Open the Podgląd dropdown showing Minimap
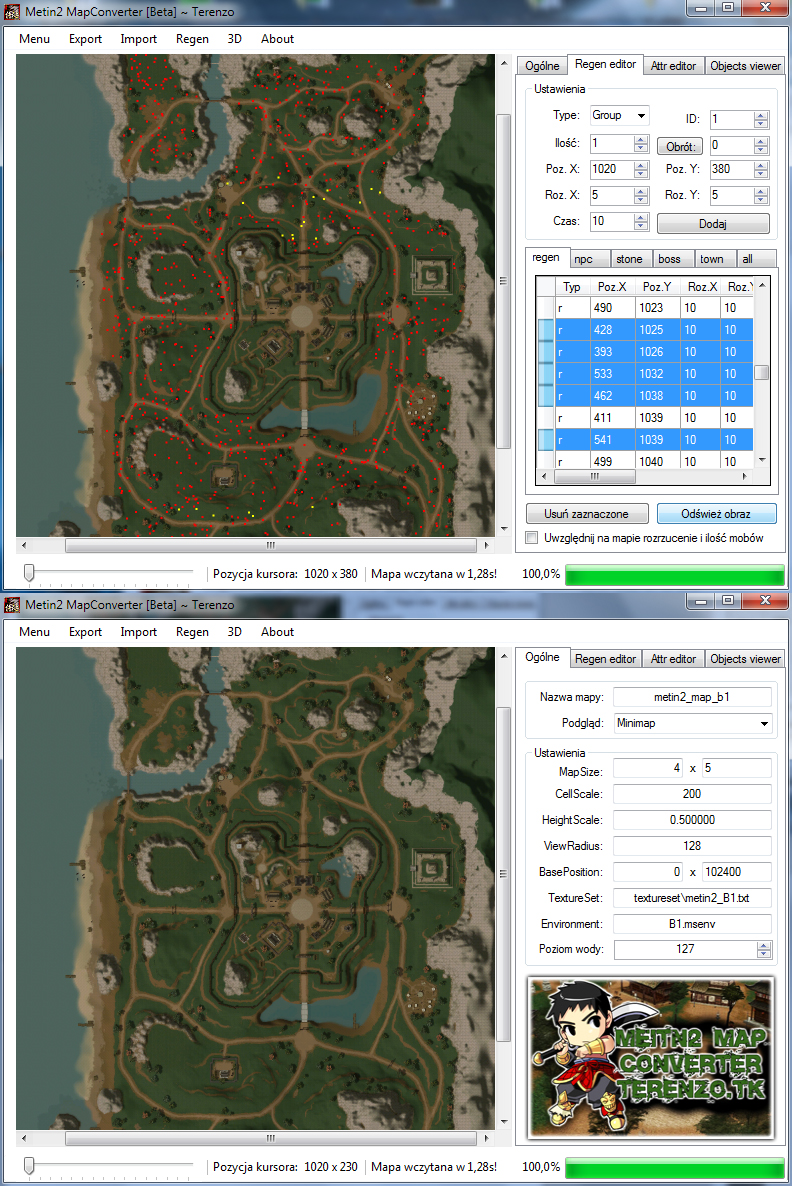Viewport: 792px width, 1186px height. click(x=692, y=723)
